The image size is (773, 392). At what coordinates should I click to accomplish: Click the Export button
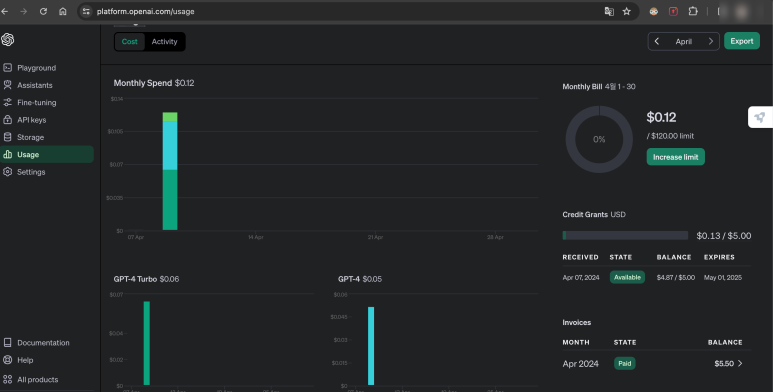click(741, 41)
